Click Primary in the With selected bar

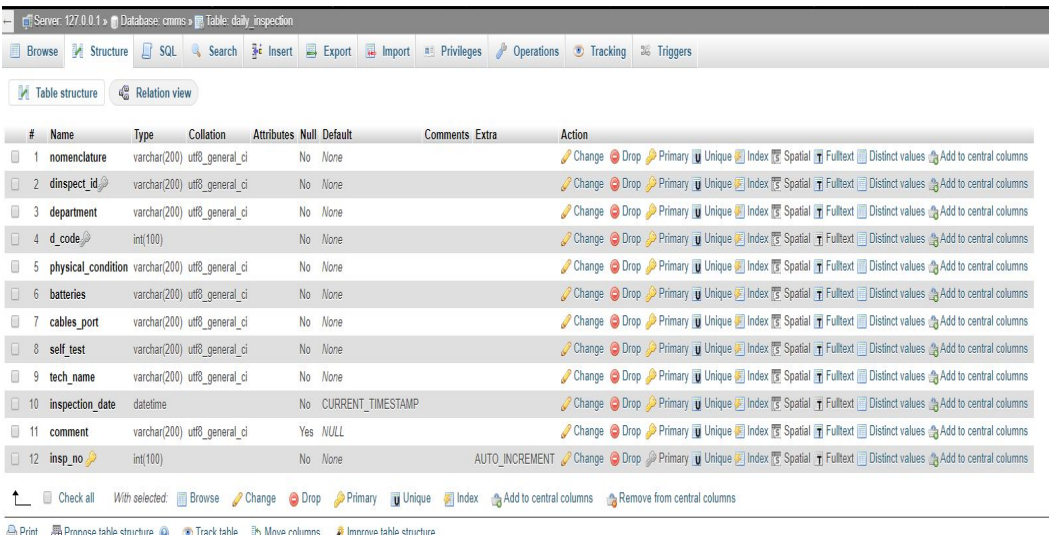[x=355, y=498]
